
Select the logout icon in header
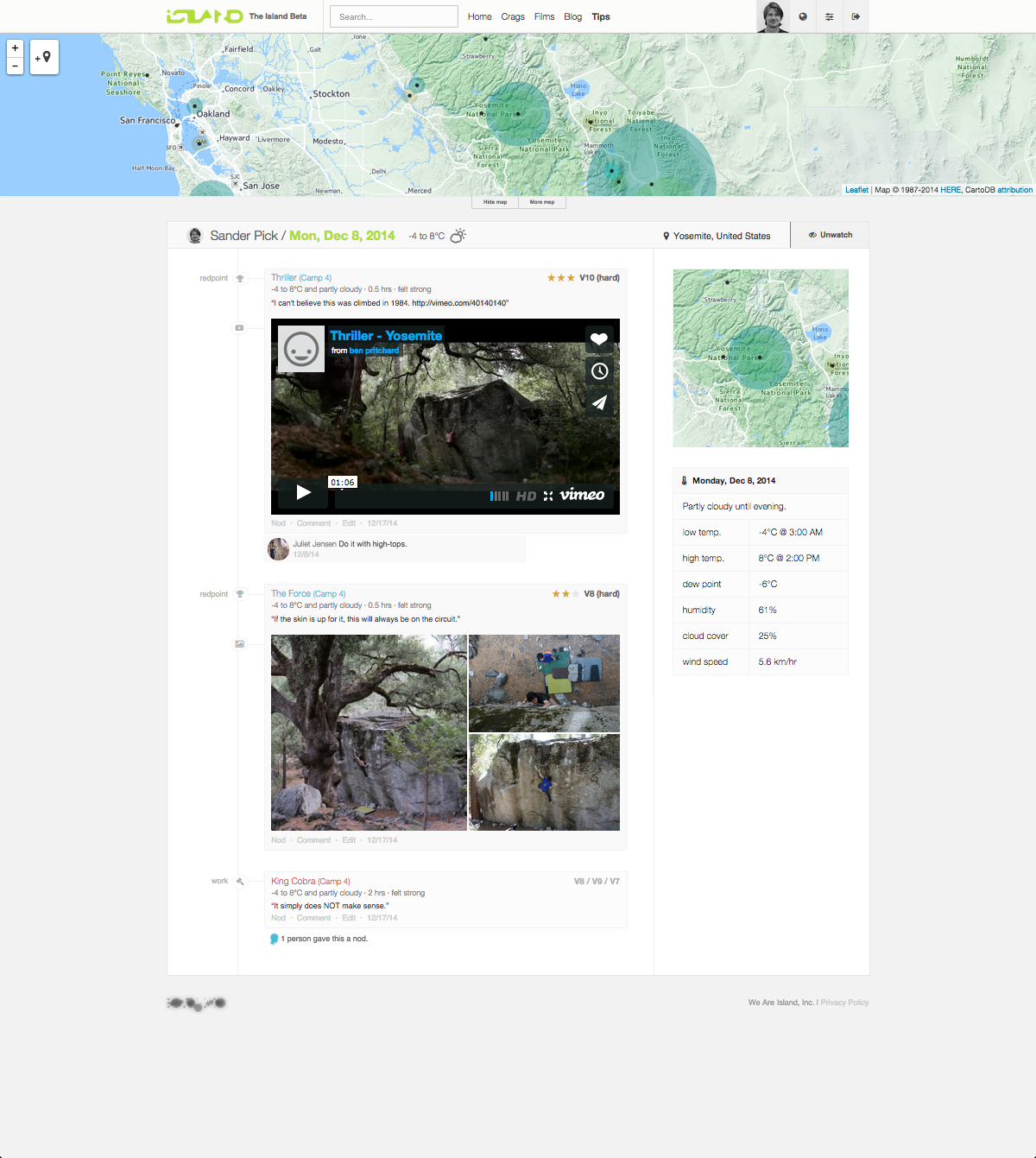click(x=856, y=16)
